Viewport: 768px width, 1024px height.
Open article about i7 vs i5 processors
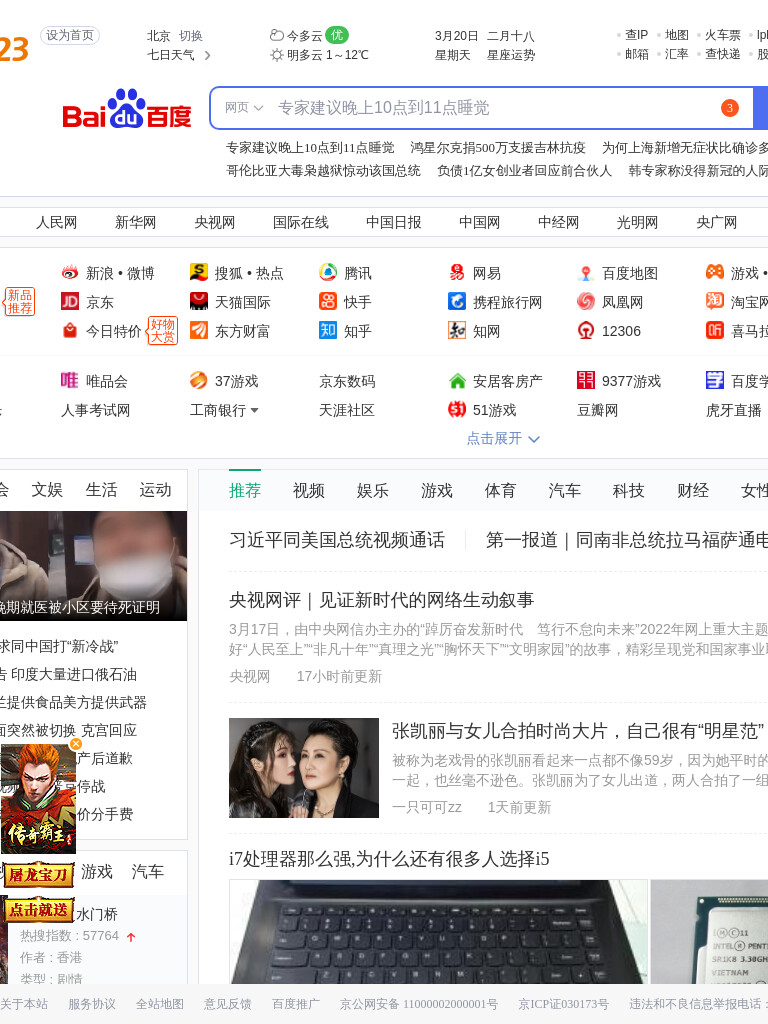pyautogui.click(x=389, y=859)
